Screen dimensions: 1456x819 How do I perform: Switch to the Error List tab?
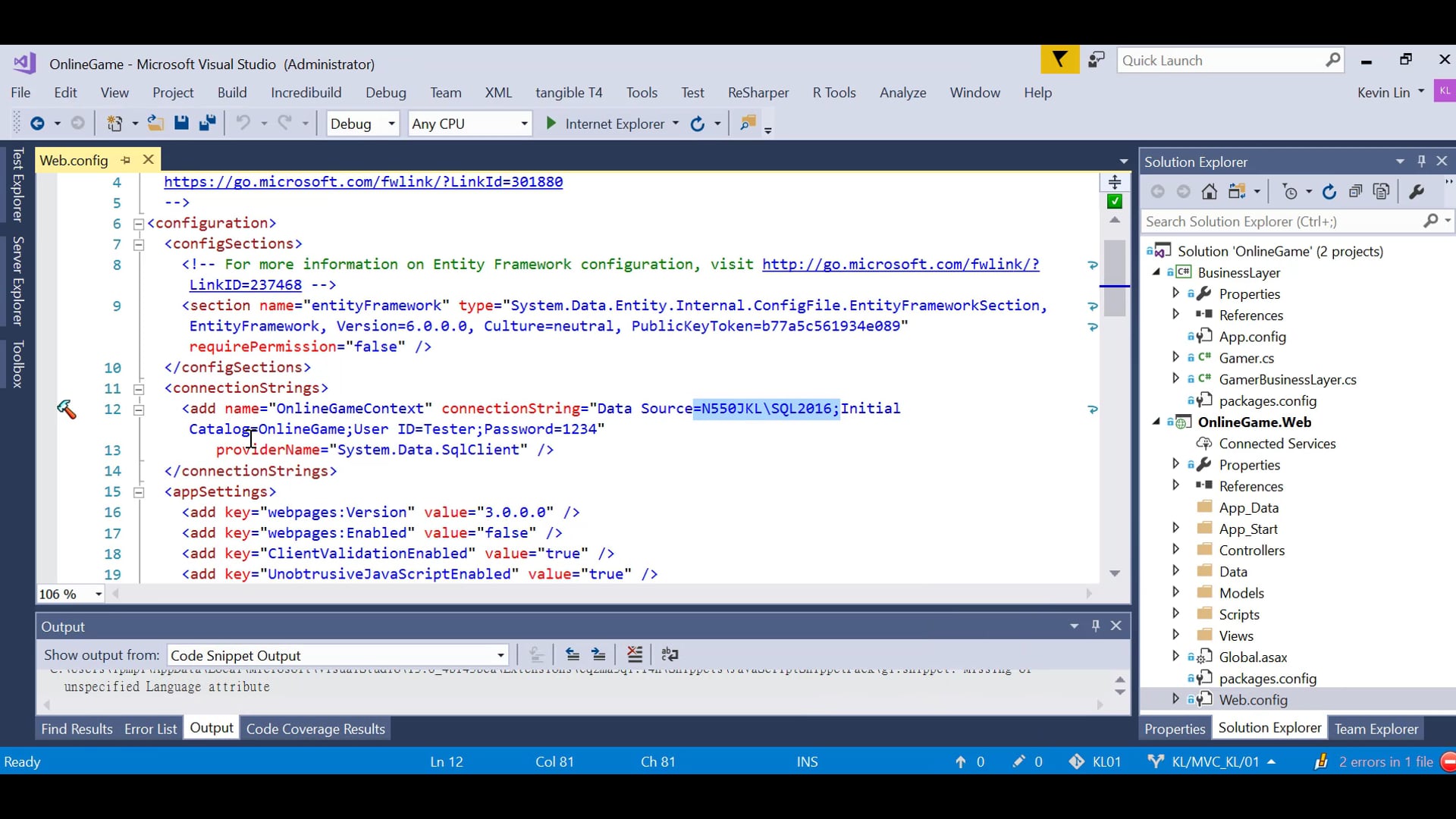point(149,728)
